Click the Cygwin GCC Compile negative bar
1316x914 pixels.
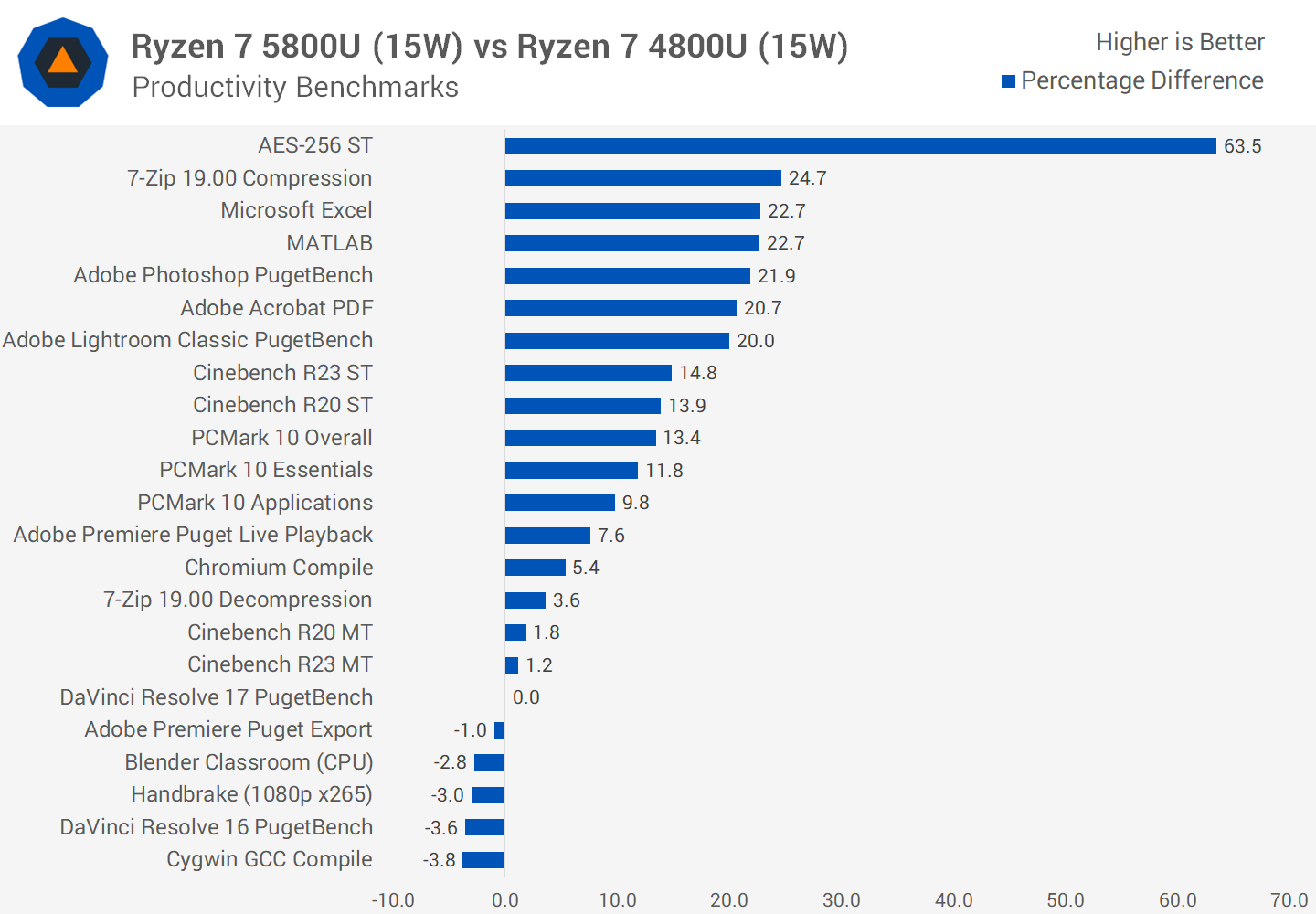(483, 860)
